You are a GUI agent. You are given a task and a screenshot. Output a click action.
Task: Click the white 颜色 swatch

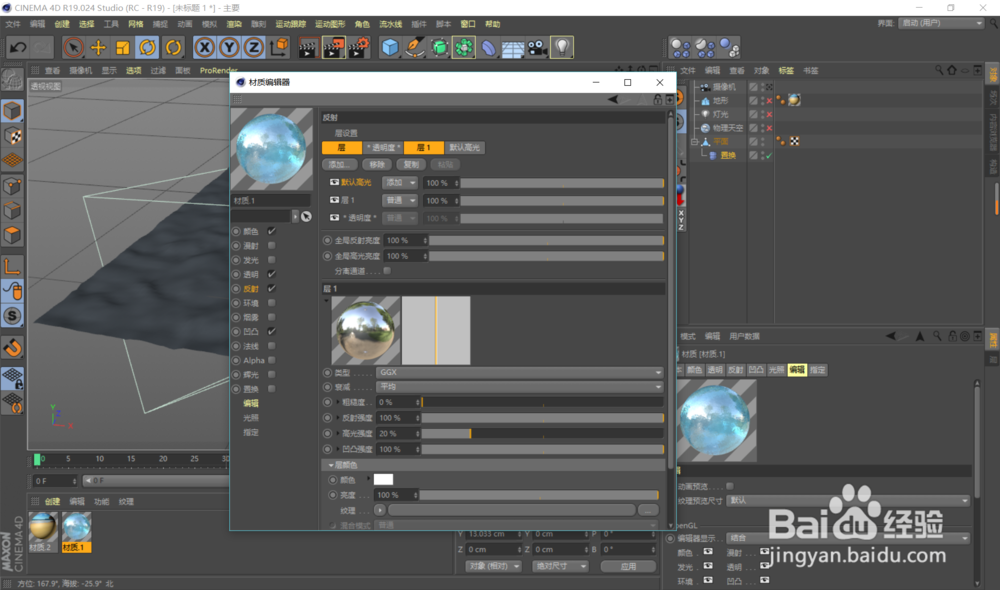(x=383, y=480)
